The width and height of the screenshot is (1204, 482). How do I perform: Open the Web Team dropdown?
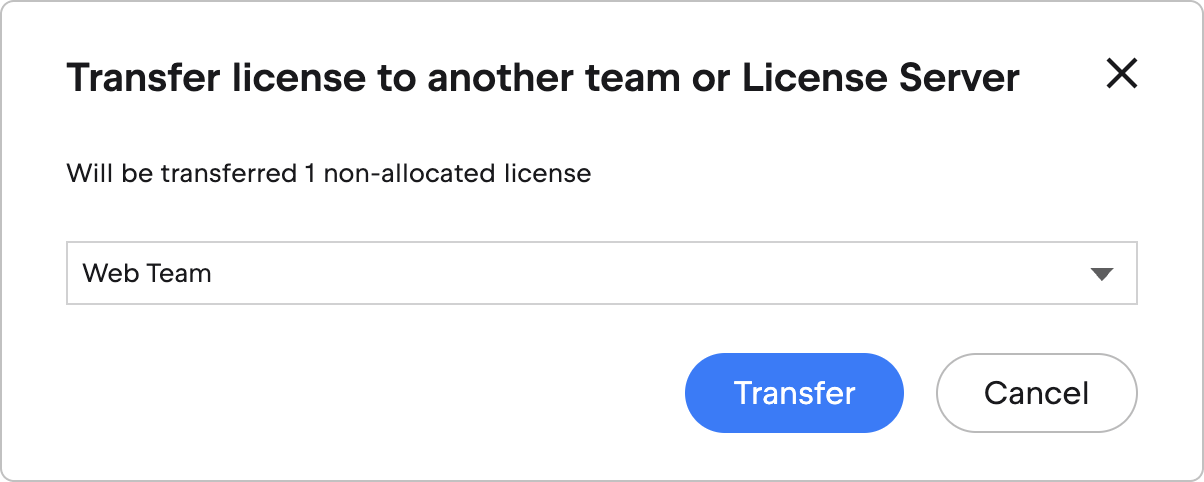(x=601, y=273)
